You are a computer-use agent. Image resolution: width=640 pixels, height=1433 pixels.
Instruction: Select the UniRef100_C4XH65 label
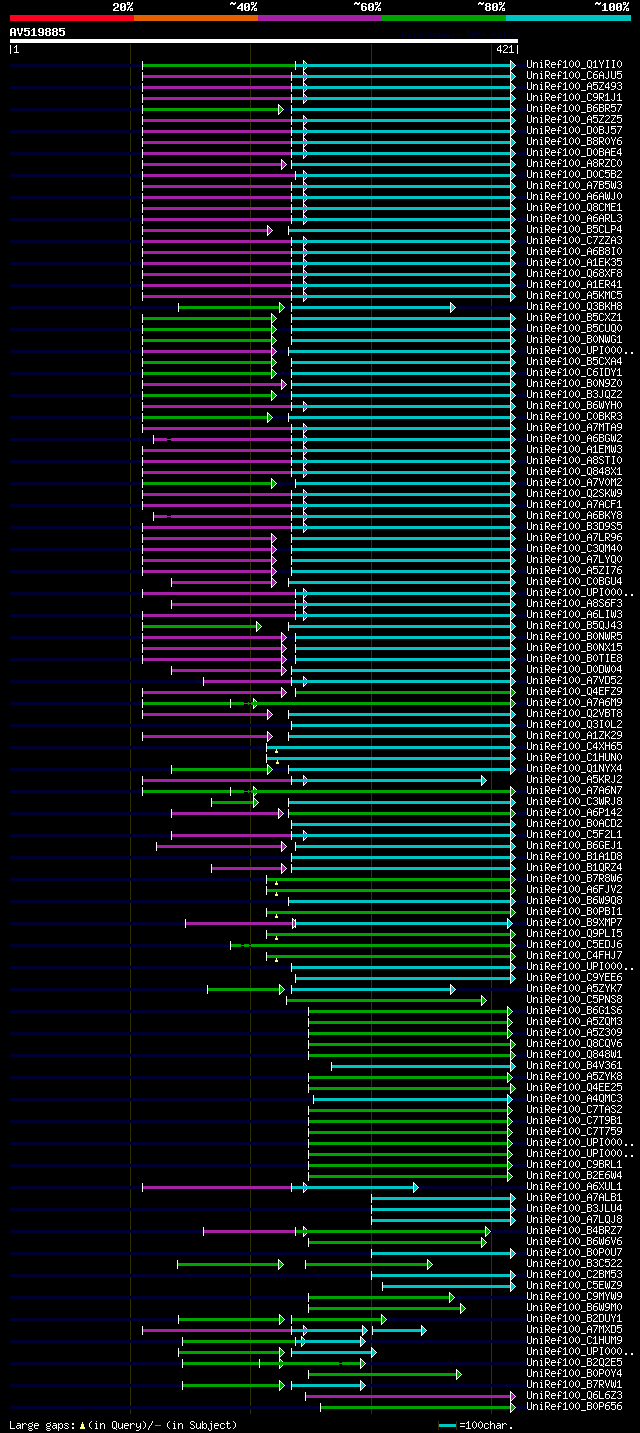(574, 746)
